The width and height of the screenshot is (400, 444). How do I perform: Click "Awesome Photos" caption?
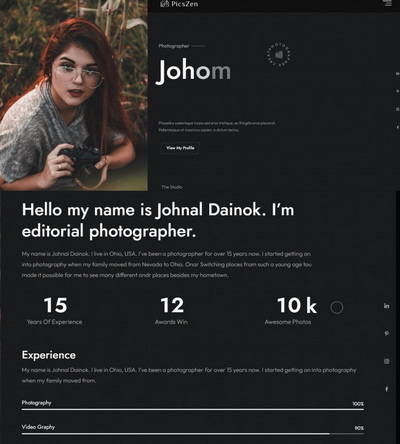288,322
